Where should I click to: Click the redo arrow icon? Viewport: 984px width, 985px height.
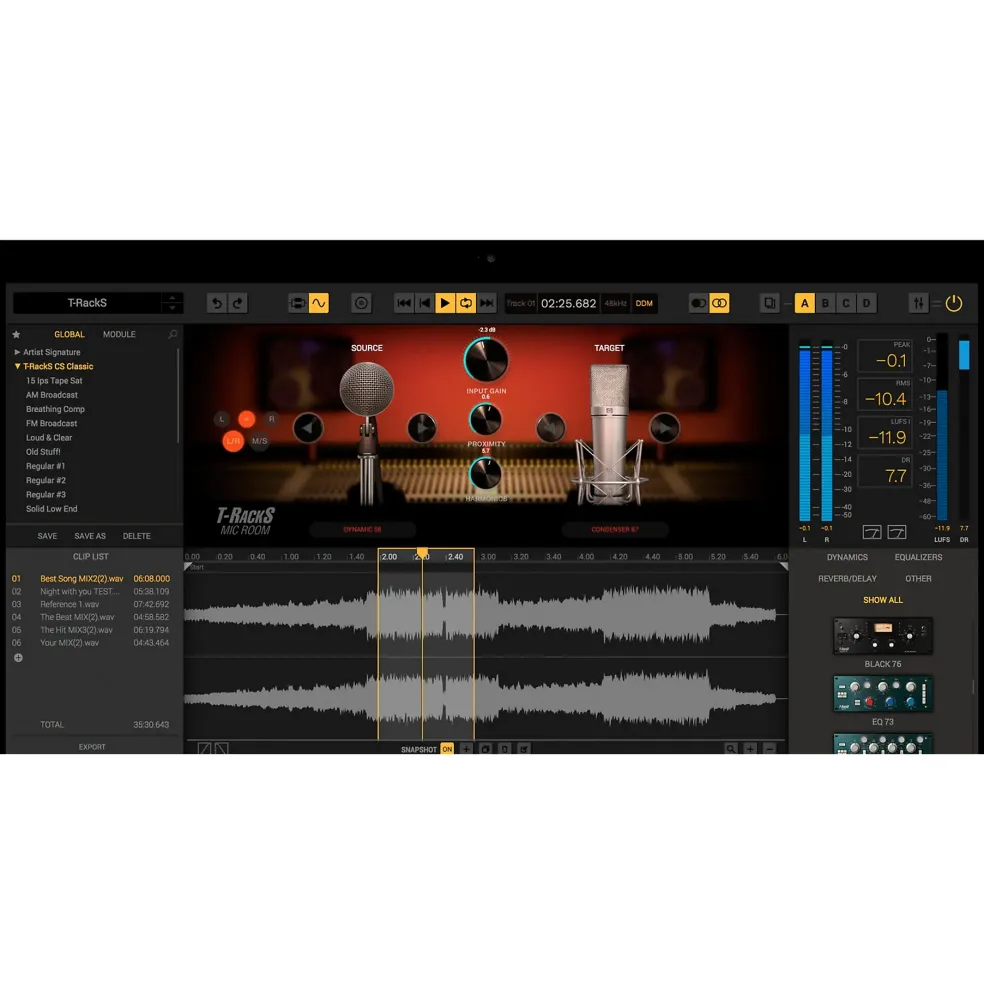(238, 303)
